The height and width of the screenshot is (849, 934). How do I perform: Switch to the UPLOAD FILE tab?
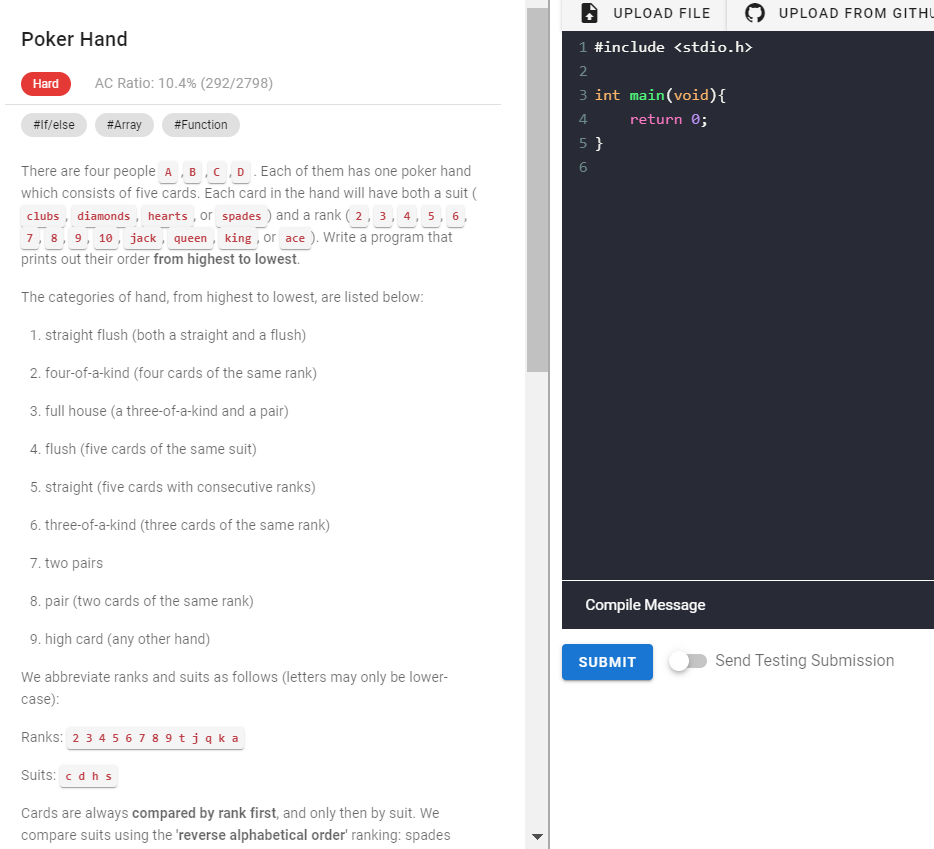pyautogui.click(x=643, y=13)
